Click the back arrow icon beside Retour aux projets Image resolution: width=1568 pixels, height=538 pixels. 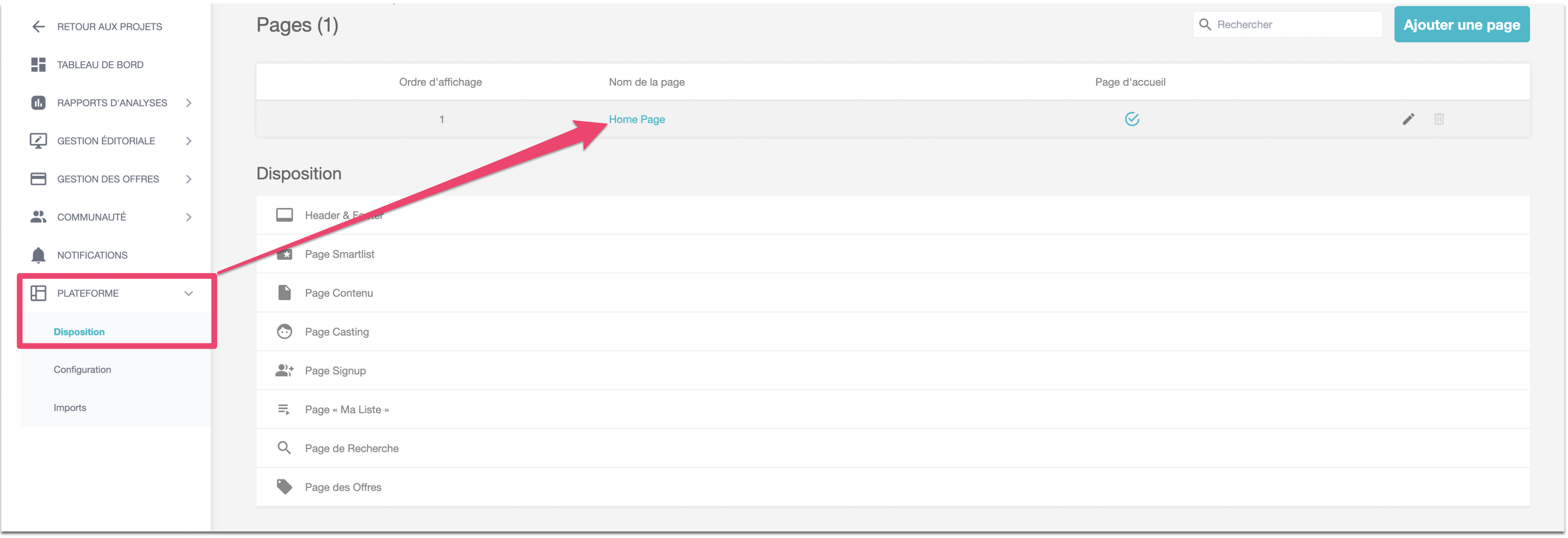[x=38, y=27]
